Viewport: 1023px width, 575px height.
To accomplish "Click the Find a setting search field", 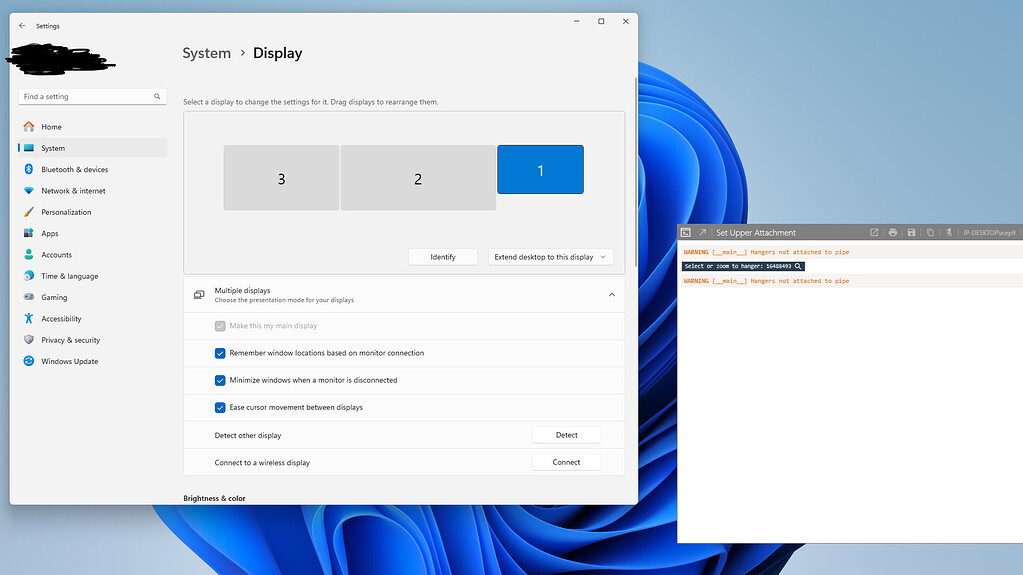I will point(93,97).
